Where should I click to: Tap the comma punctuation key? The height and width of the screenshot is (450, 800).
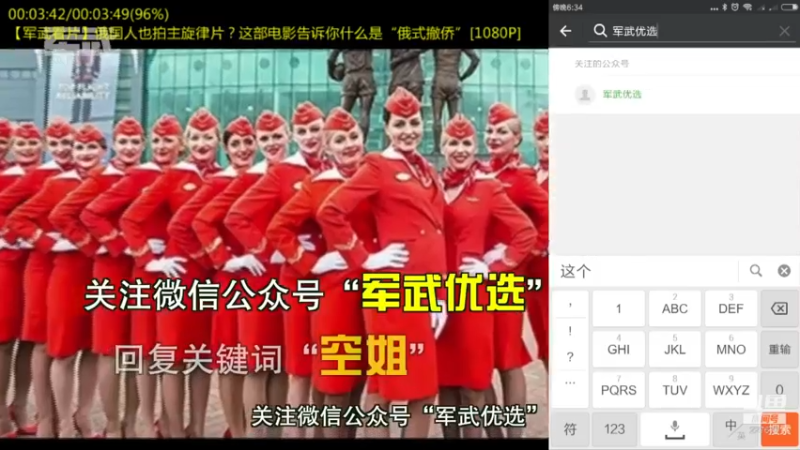(570, 307)
